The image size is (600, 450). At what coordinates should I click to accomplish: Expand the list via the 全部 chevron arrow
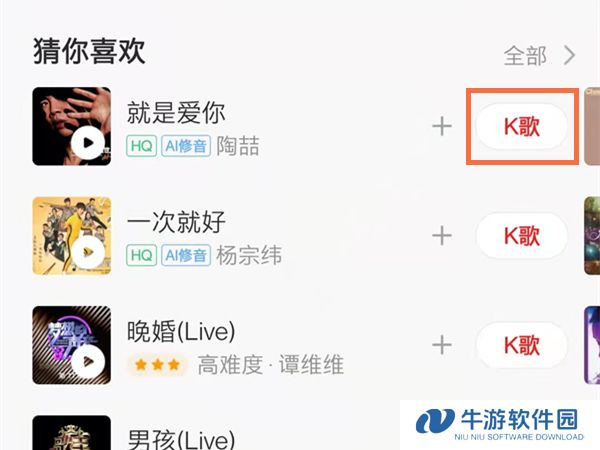point(569,56)
